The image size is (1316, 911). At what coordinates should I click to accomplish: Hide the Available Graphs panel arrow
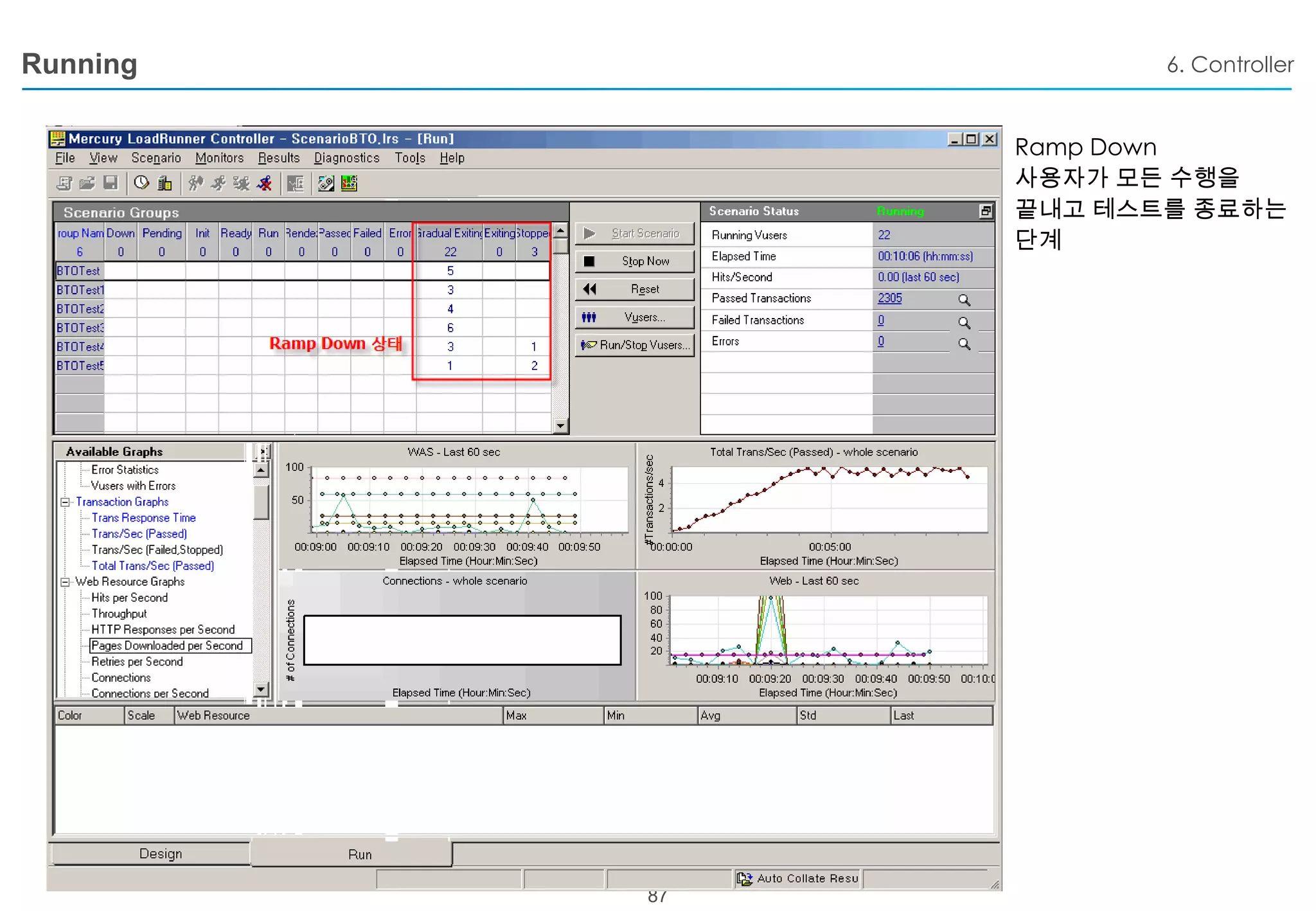[x=263, y=452]
